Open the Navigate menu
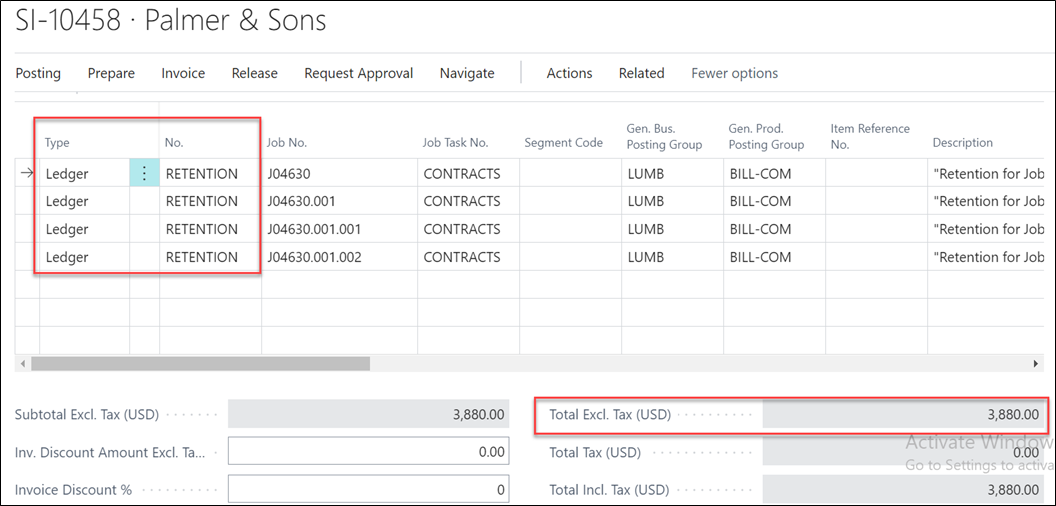 click(x=467, y=73)
